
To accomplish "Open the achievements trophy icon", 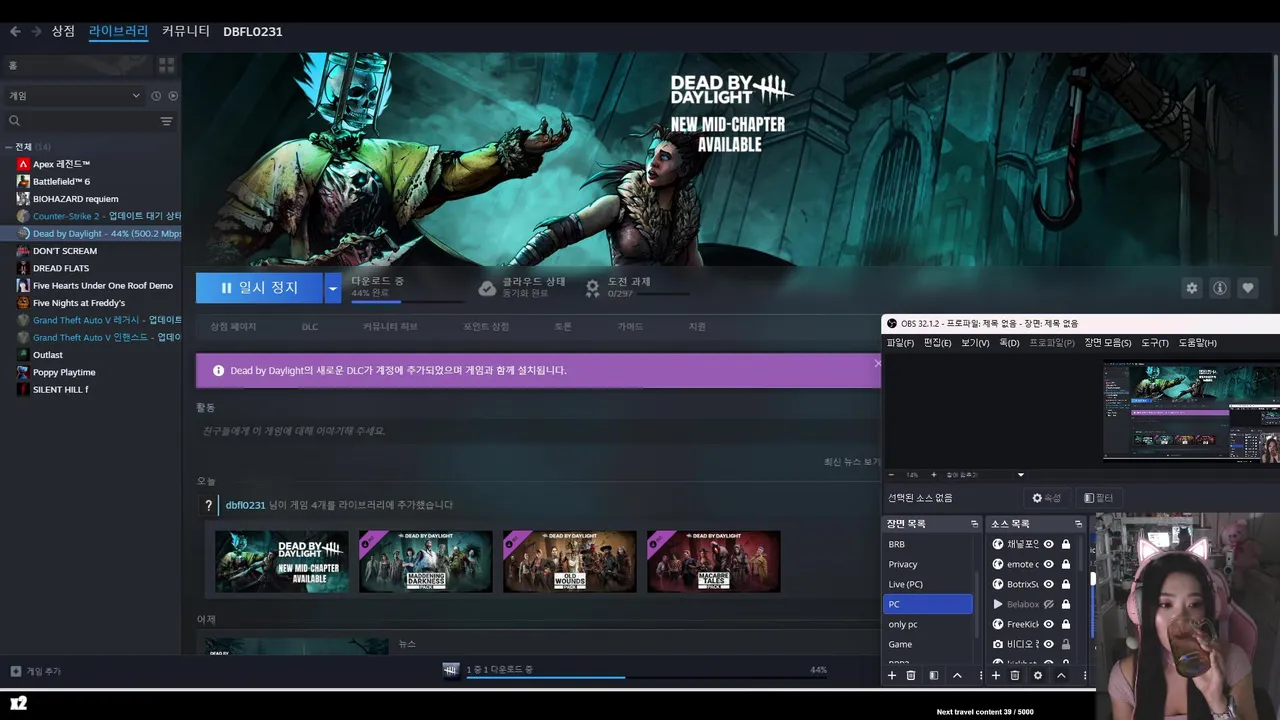I will tap(592, 288).
